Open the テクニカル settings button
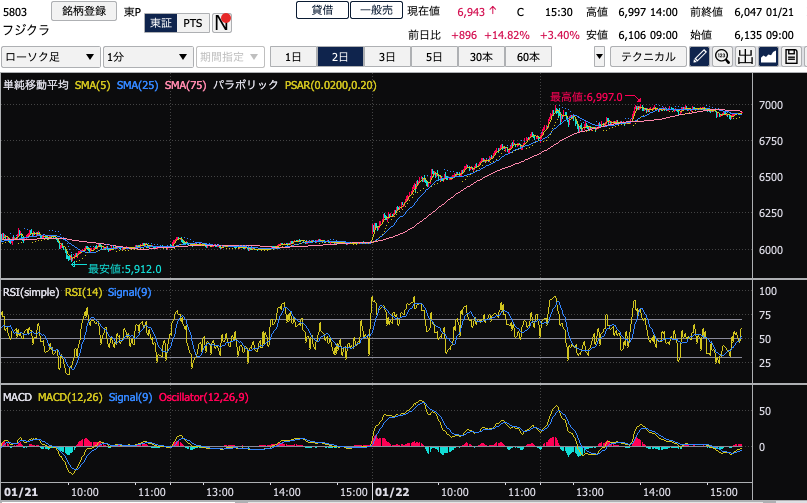Screen dimensions: 807x503 pos(648,57)
